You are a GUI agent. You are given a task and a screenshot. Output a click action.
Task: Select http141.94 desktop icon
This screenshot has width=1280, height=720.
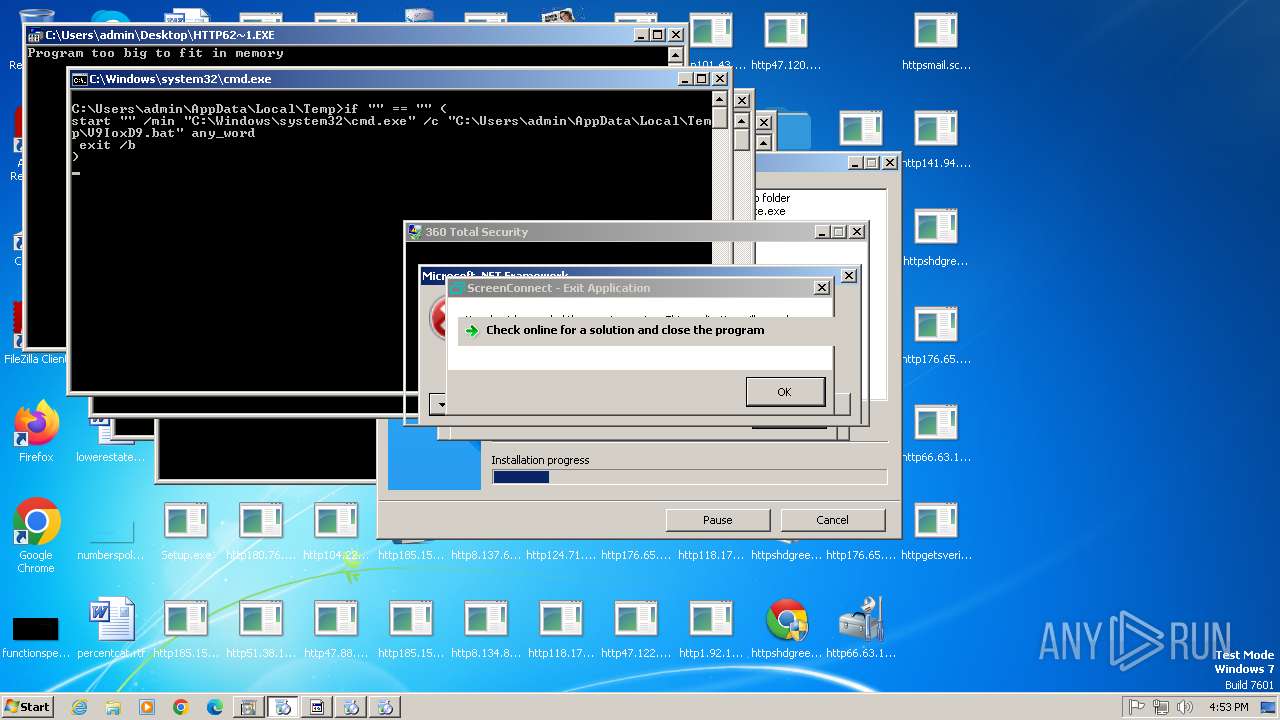tap(936, 140)
